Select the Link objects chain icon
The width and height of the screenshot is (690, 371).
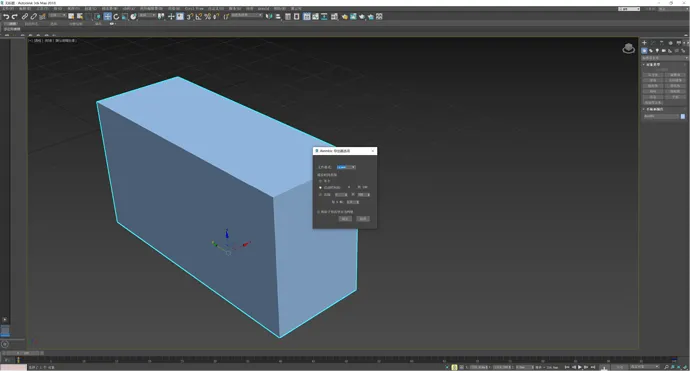click(25, 17)
